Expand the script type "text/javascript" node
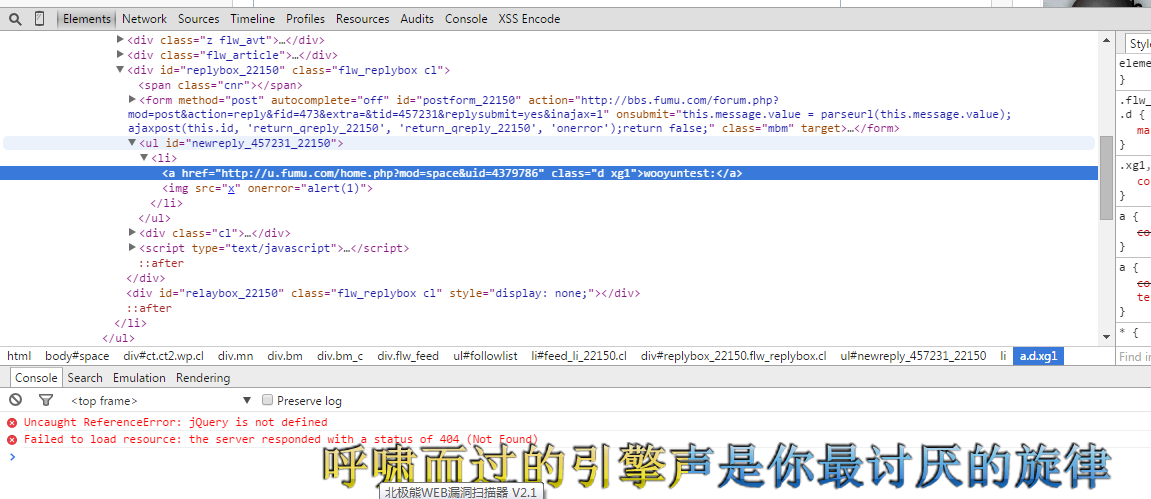This screenshot has width=1151, height=499. [132, 247]
